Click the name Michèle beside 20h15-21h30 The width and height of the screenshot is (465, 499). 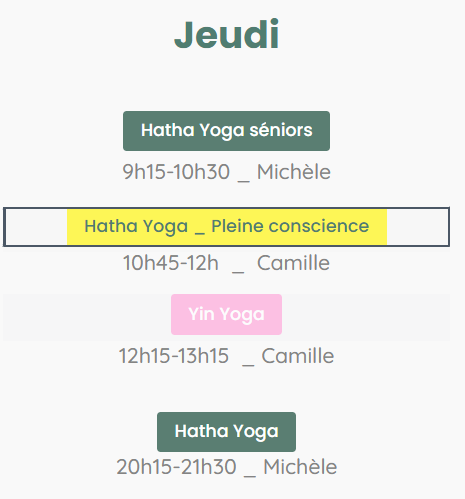coord(300,467)
